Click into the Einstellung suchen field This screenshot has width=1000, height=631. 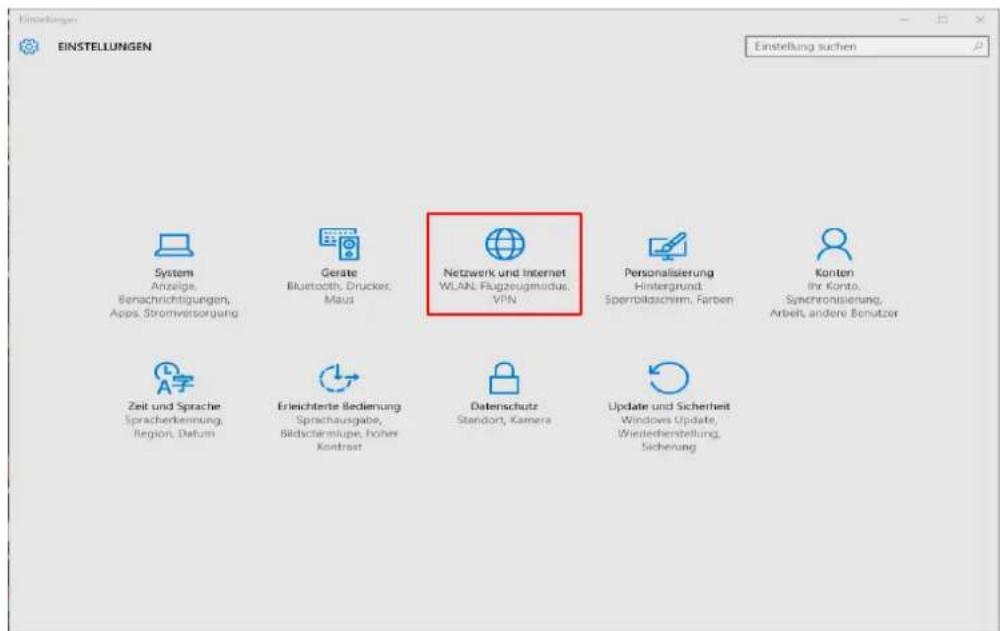tap(867, 47)
